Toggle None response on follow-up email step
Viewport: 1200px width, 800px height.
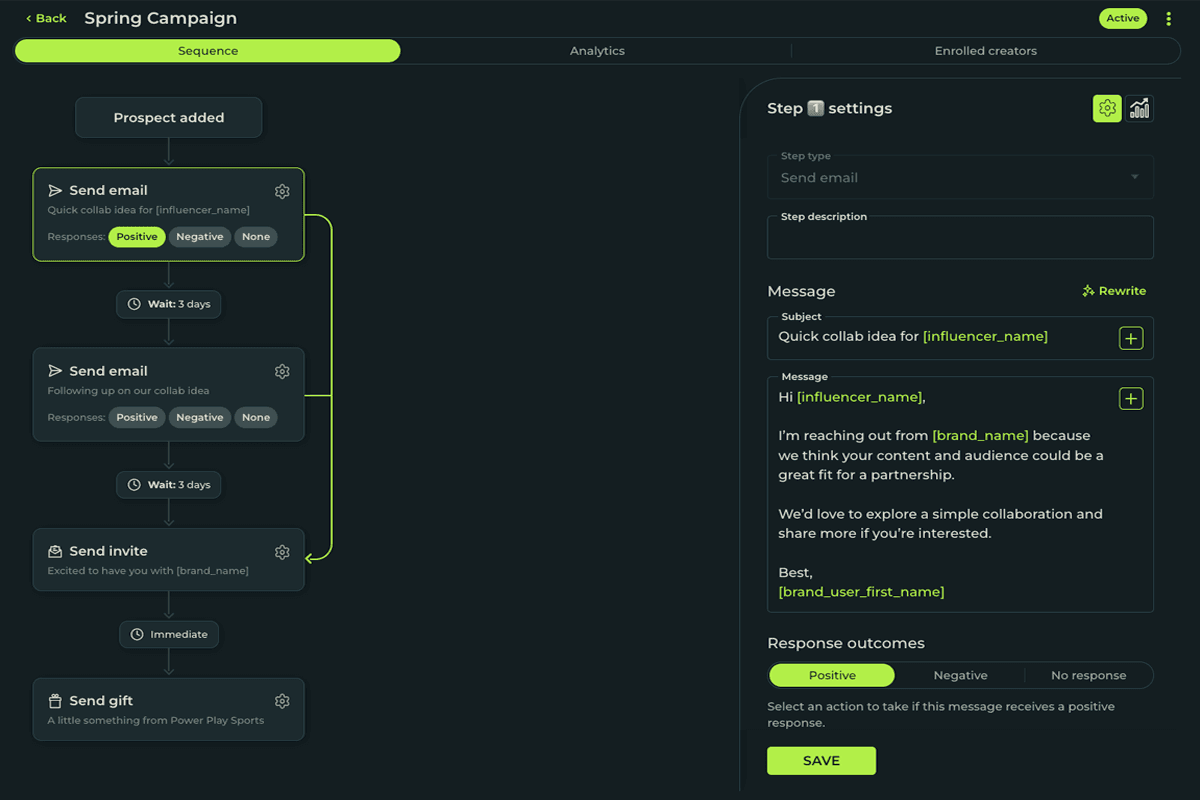click(256, 417)
